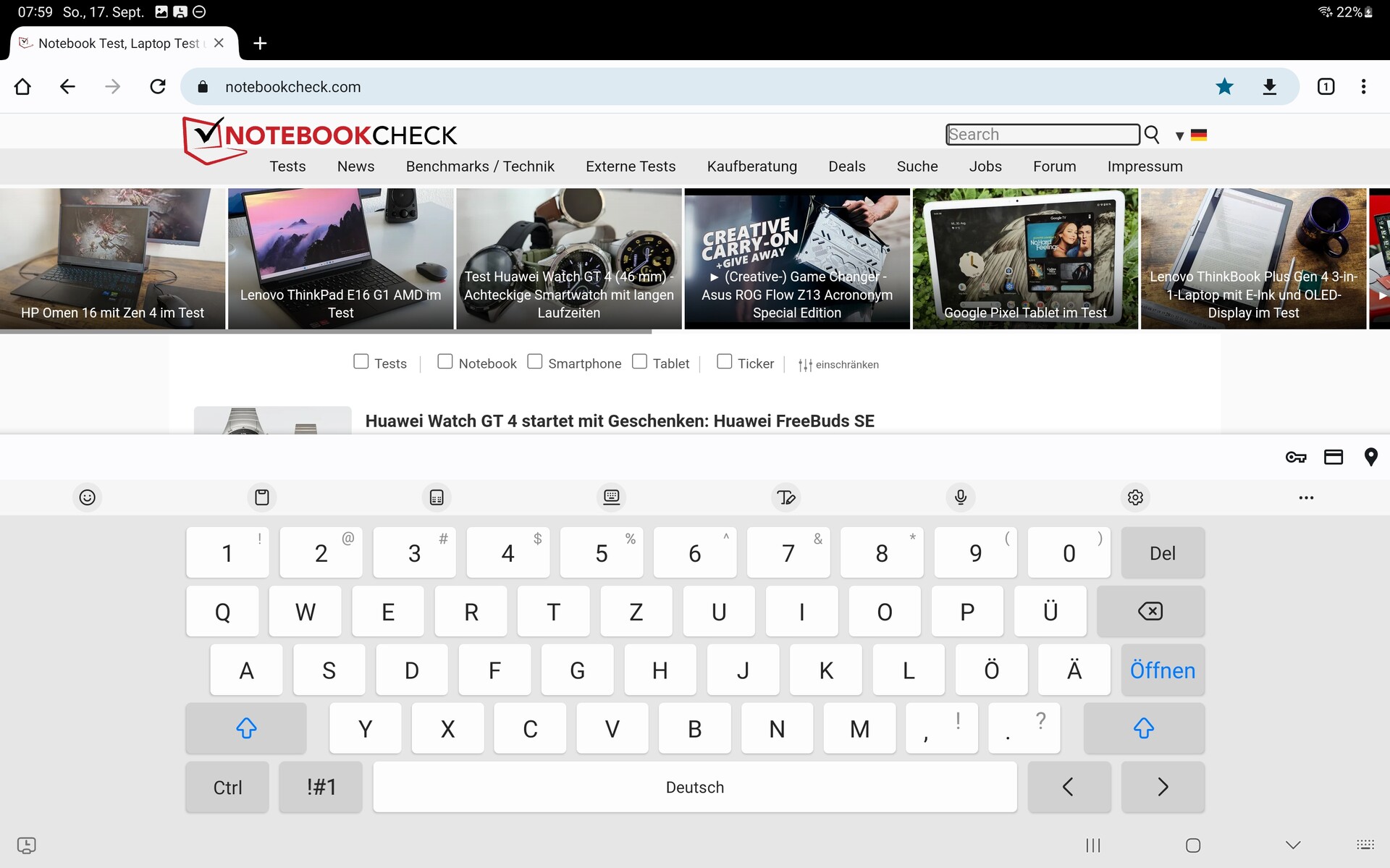
Task: Open the keyboard clipboard icon
Action: click(262, 497)
